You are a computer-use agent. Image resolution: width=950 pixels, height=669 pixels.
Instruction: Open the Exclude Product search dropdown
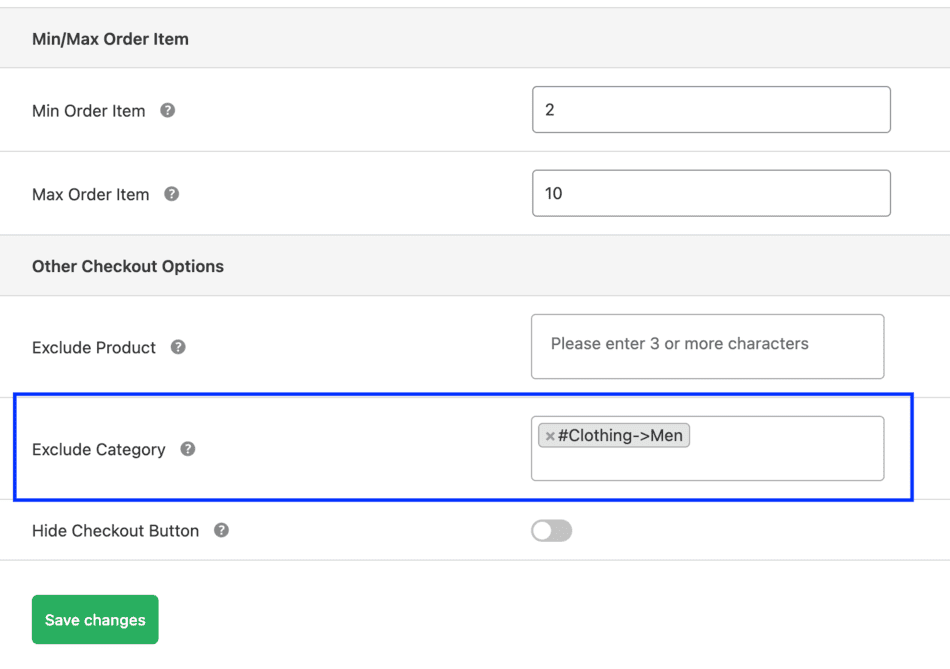click(x=707, y=346)
